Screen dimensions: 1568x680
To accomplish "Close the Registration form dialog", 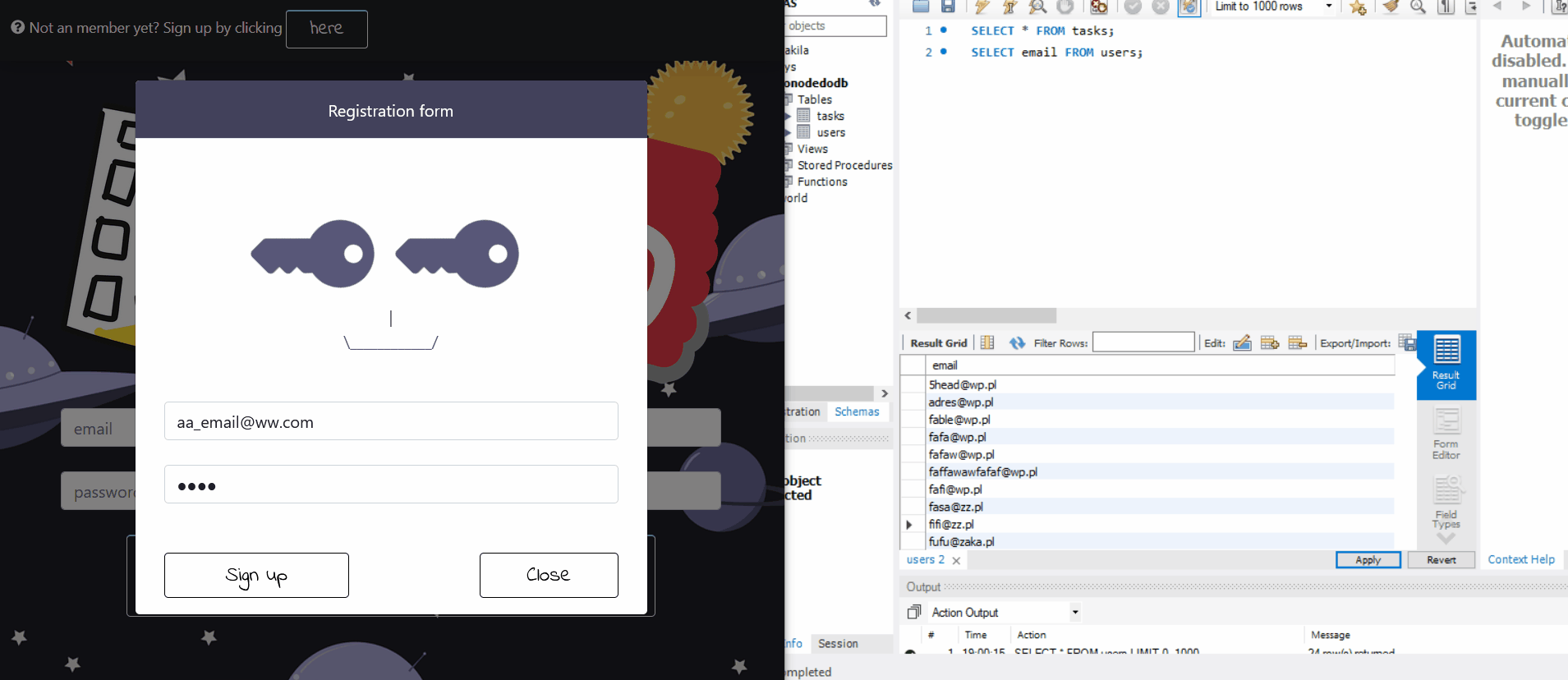I will coord(549,575).
